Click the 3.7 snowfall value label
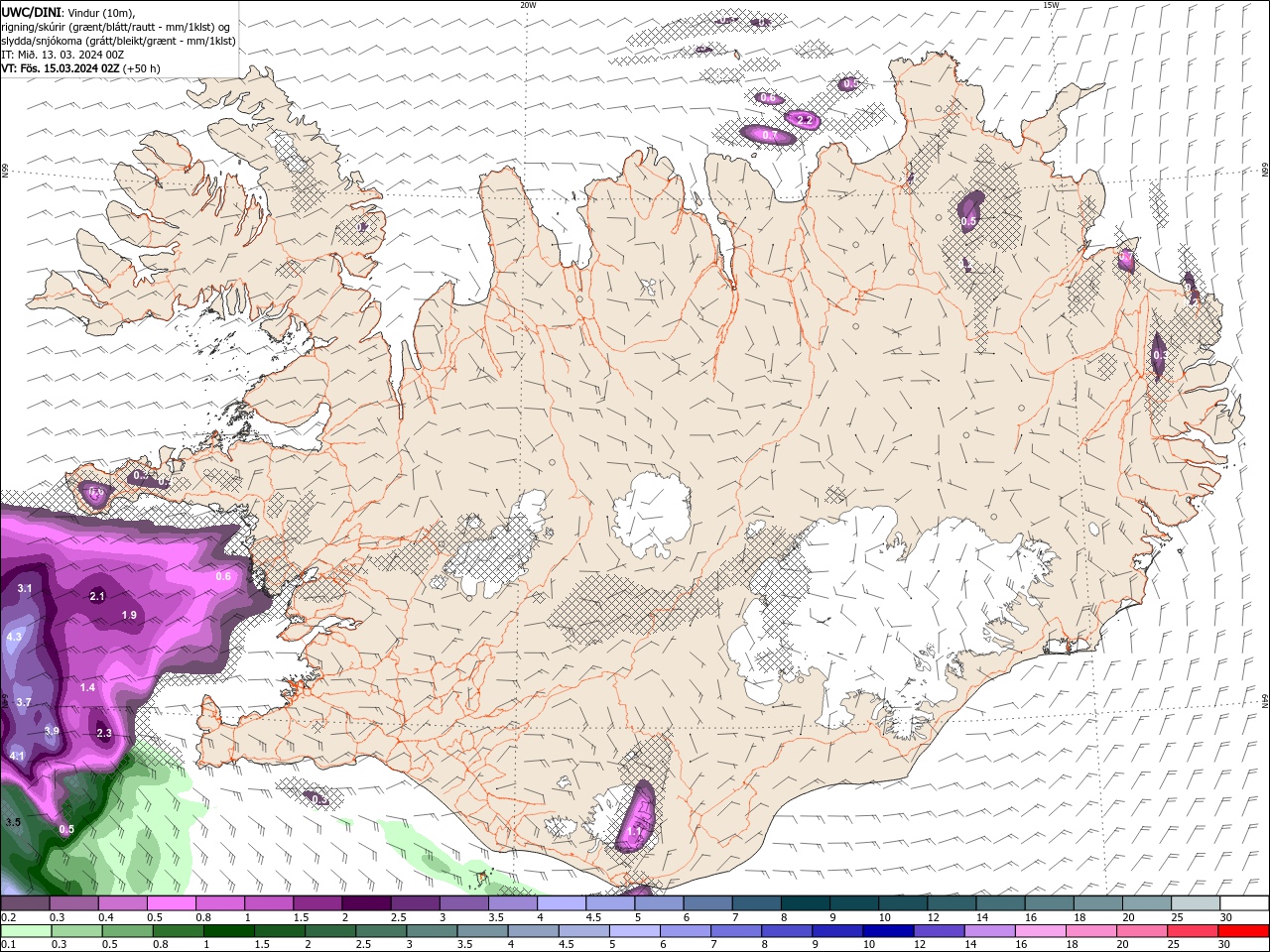The height and width of the screenshot is (952, 1270). click(25, 702)
